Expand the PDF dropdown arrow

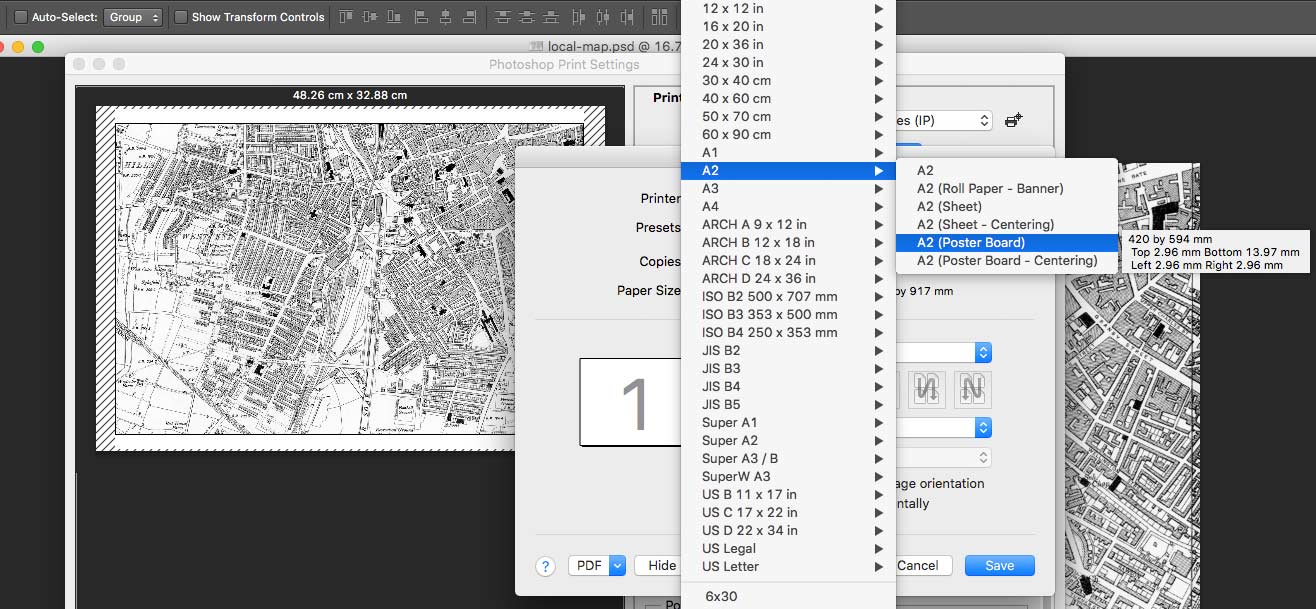[617, 565]
